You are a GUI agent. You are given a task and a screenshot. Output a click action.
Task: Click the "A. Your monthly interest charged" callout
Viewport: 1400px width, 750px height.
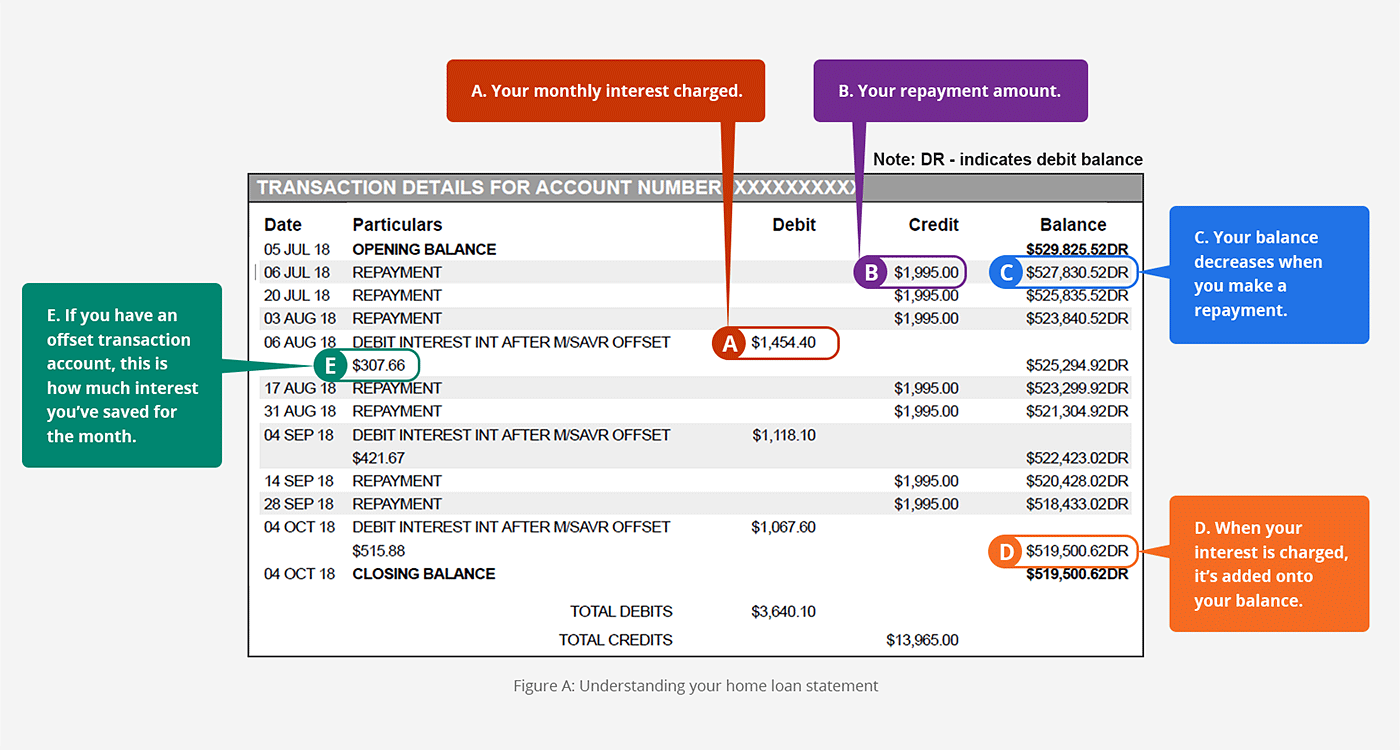coord(605,90)
